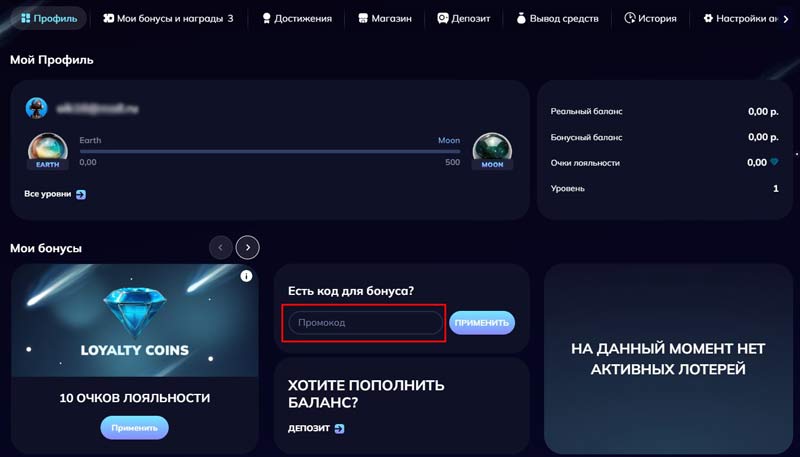Screen dimensions: 800x457
Task: Click the arrow icon beside ДЕПОЗИТ
Action: tap(339, 429)
